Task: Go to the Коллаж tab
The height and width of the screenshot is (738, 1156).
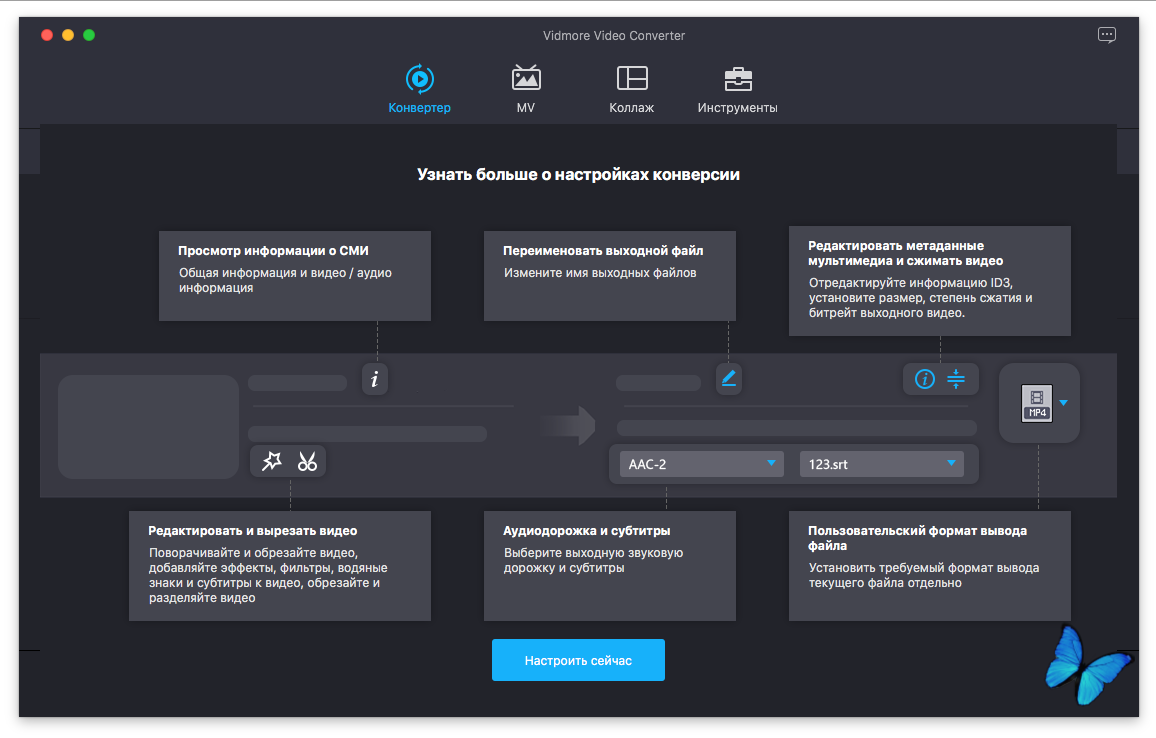Action: (631, 89)
